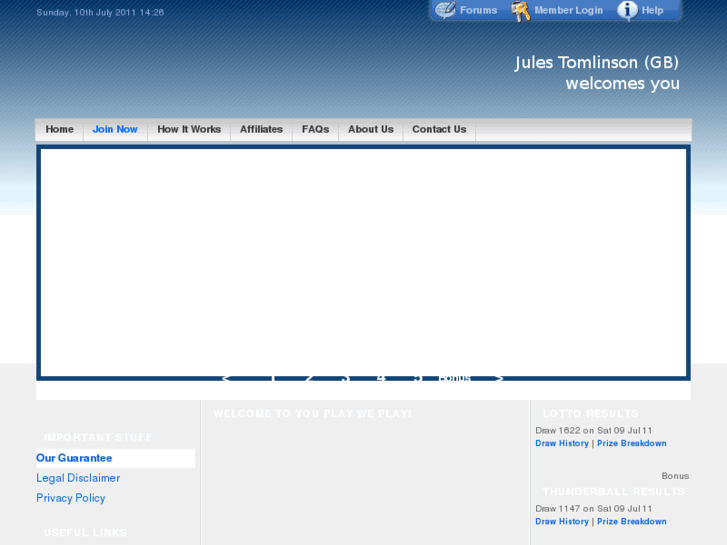Open How It Works menu item
This screenshot has height=545, width=727.
coord(189,129)
